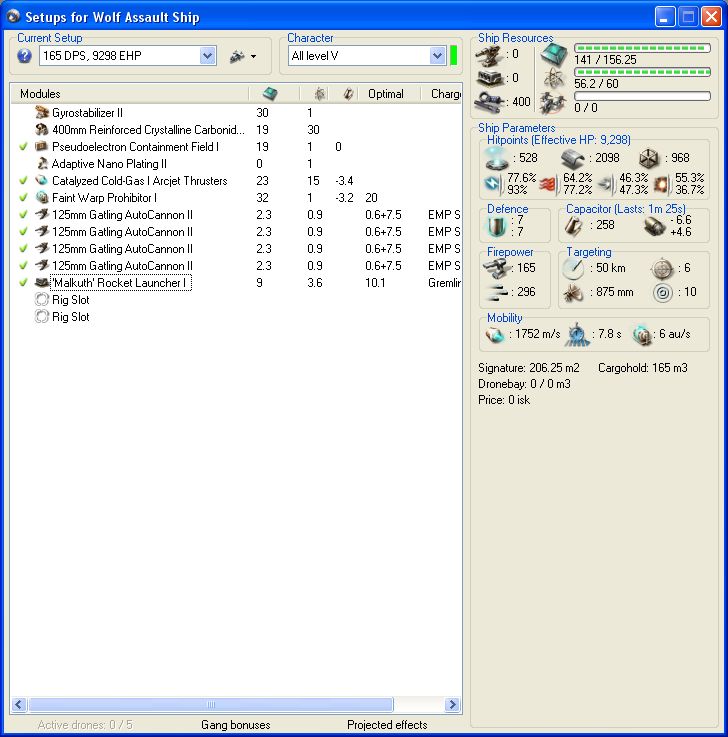Screen dimensions: 728x737
Task: Sort by the CPU column header icon
Action: tap(270, 94)
